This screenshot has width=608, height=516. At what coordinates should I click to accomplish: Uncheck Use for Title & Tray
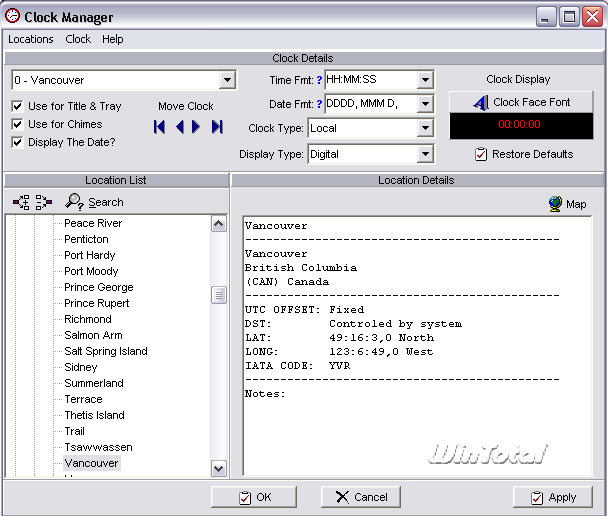click(x=18, y=106)
